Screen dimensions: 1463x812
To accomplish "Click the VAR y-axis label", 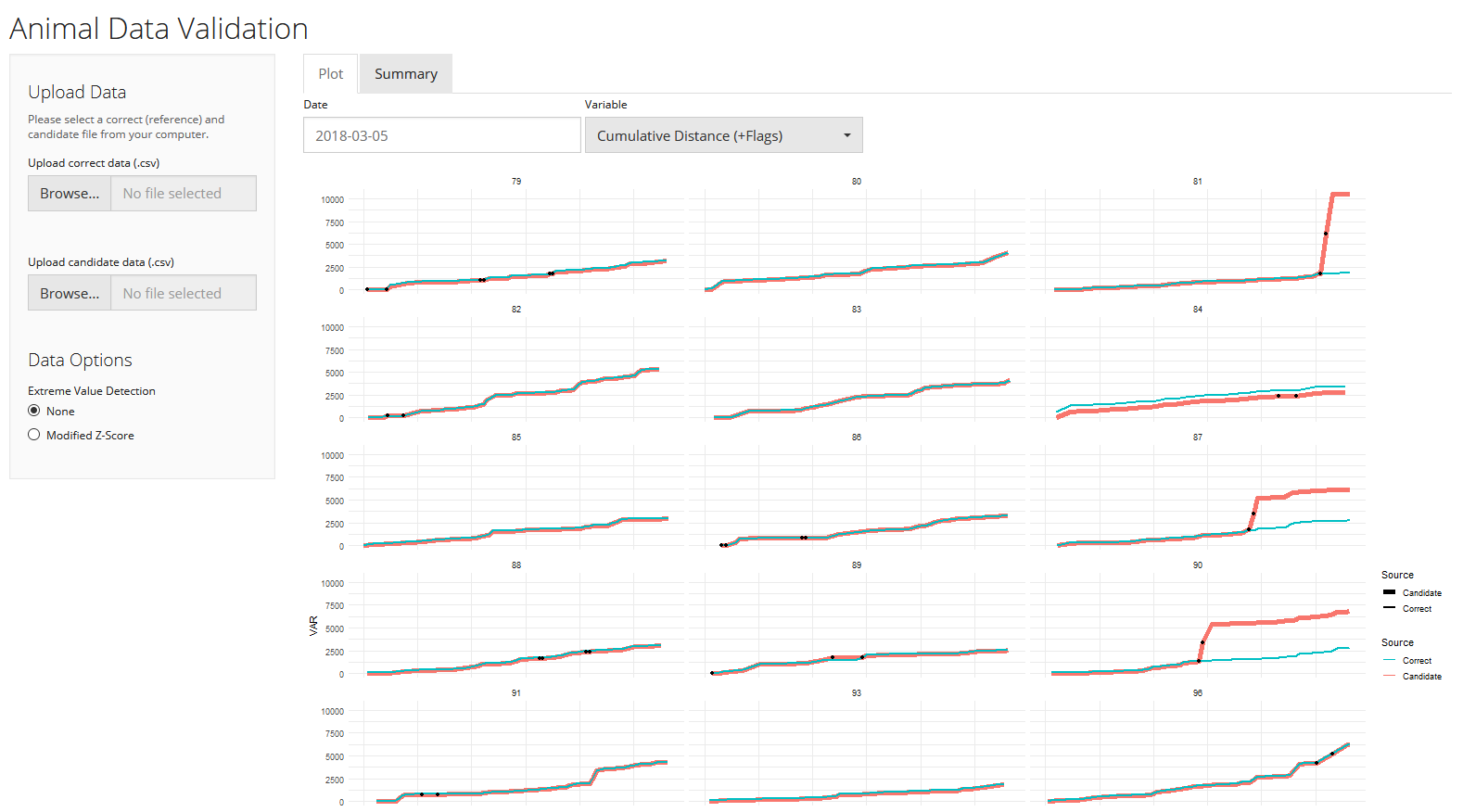I will (x=313, y=626).
